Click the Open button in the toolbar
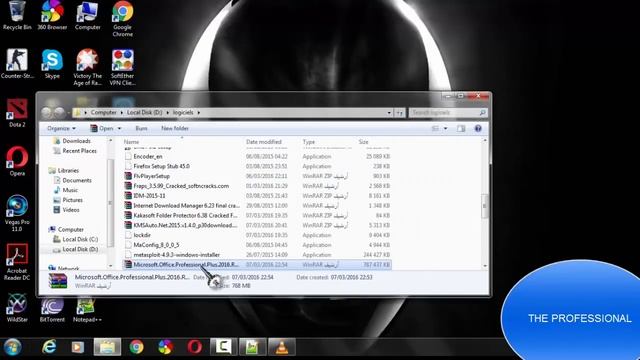Screen dimensions: 640x360 pyautogui.click(x=102, y=128)
